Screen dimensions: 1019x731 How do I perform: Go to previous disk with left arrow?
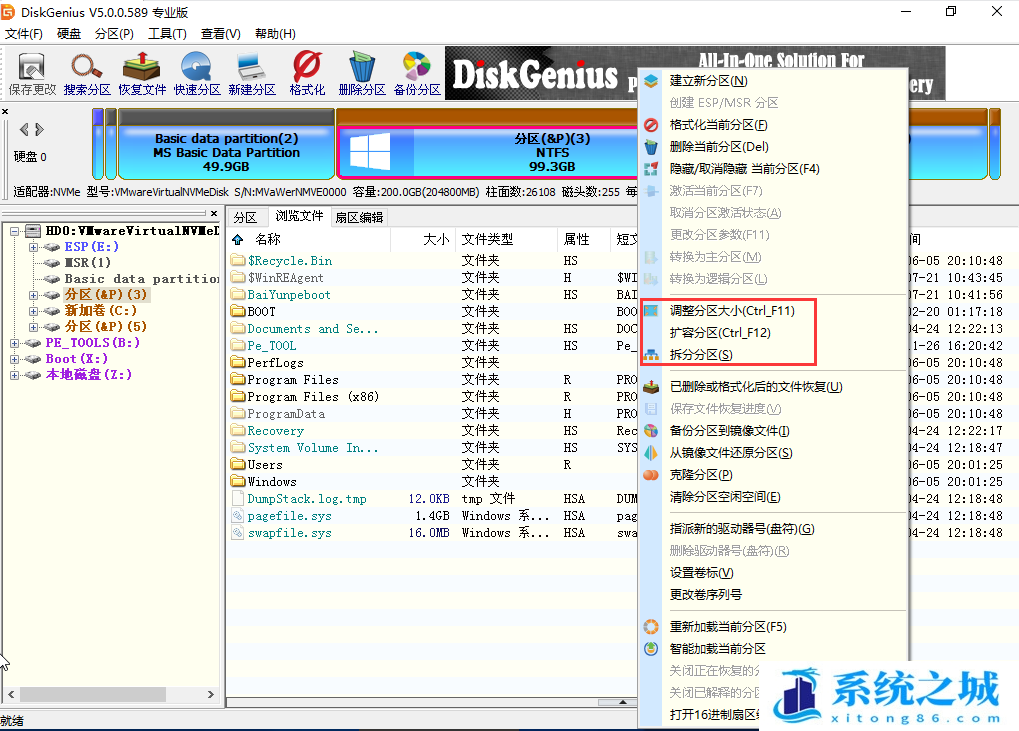pos(24,129)
